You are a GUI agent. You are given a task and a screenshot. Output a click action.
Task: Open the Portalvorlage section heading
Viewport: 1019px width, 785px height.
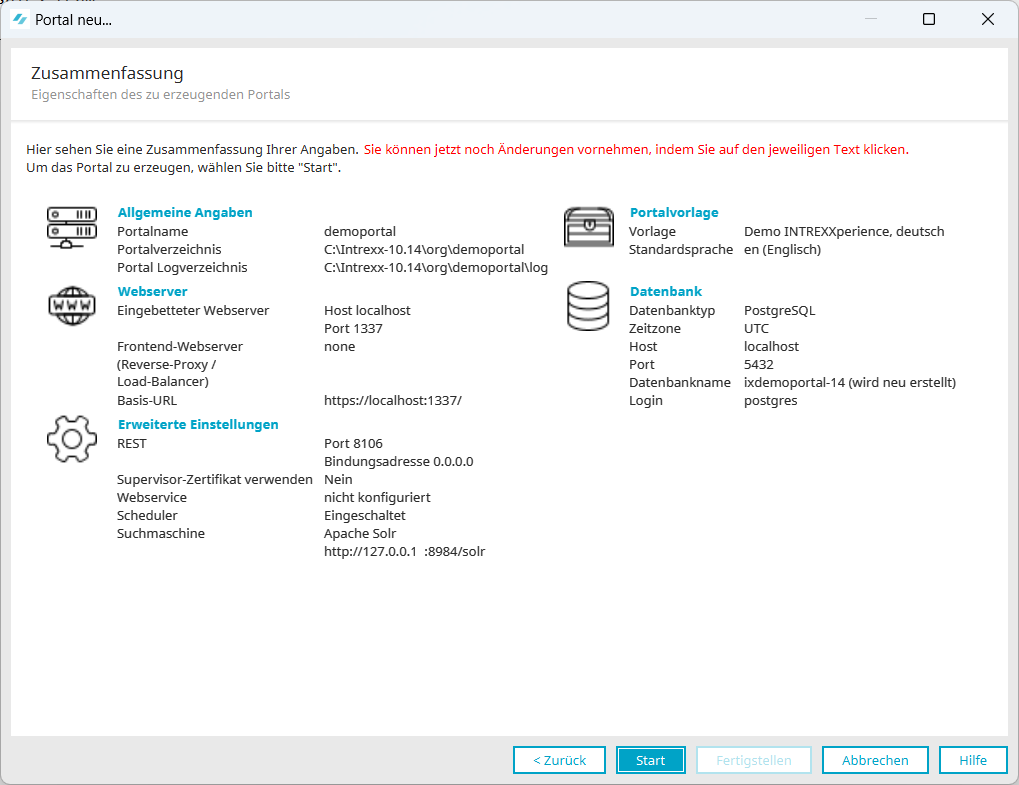click(x=673, y=212)
